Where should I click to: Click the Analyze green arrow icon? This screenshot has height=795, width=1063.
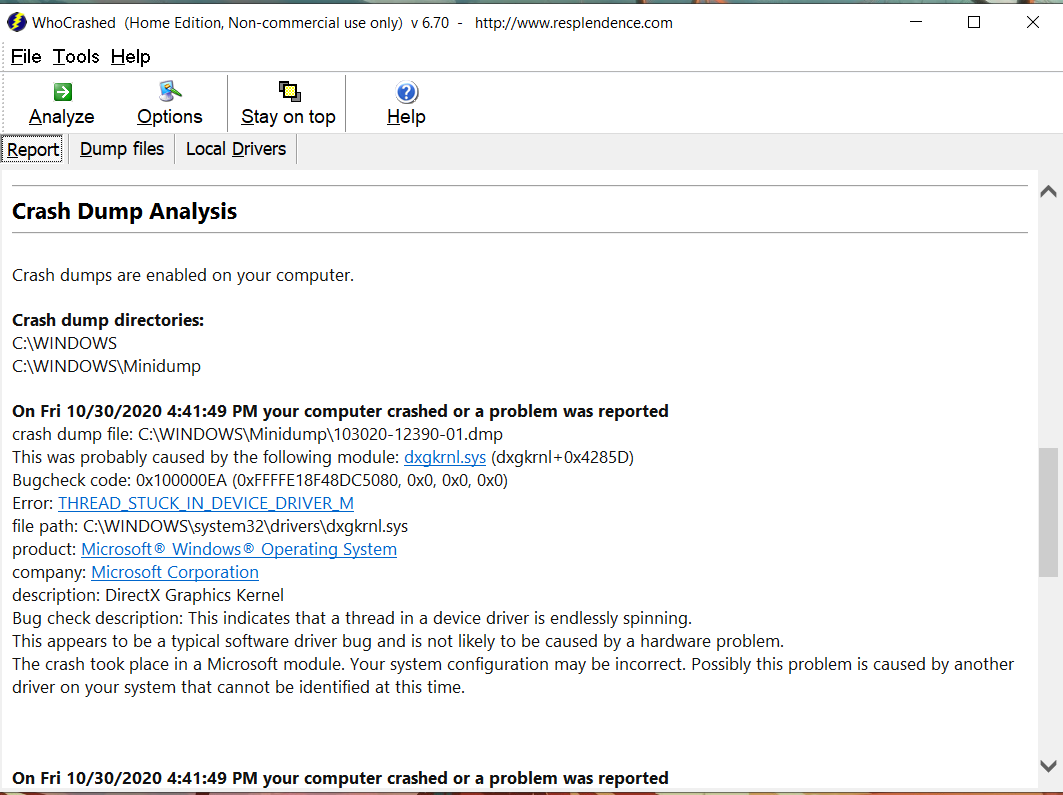(x=62, y=92)
